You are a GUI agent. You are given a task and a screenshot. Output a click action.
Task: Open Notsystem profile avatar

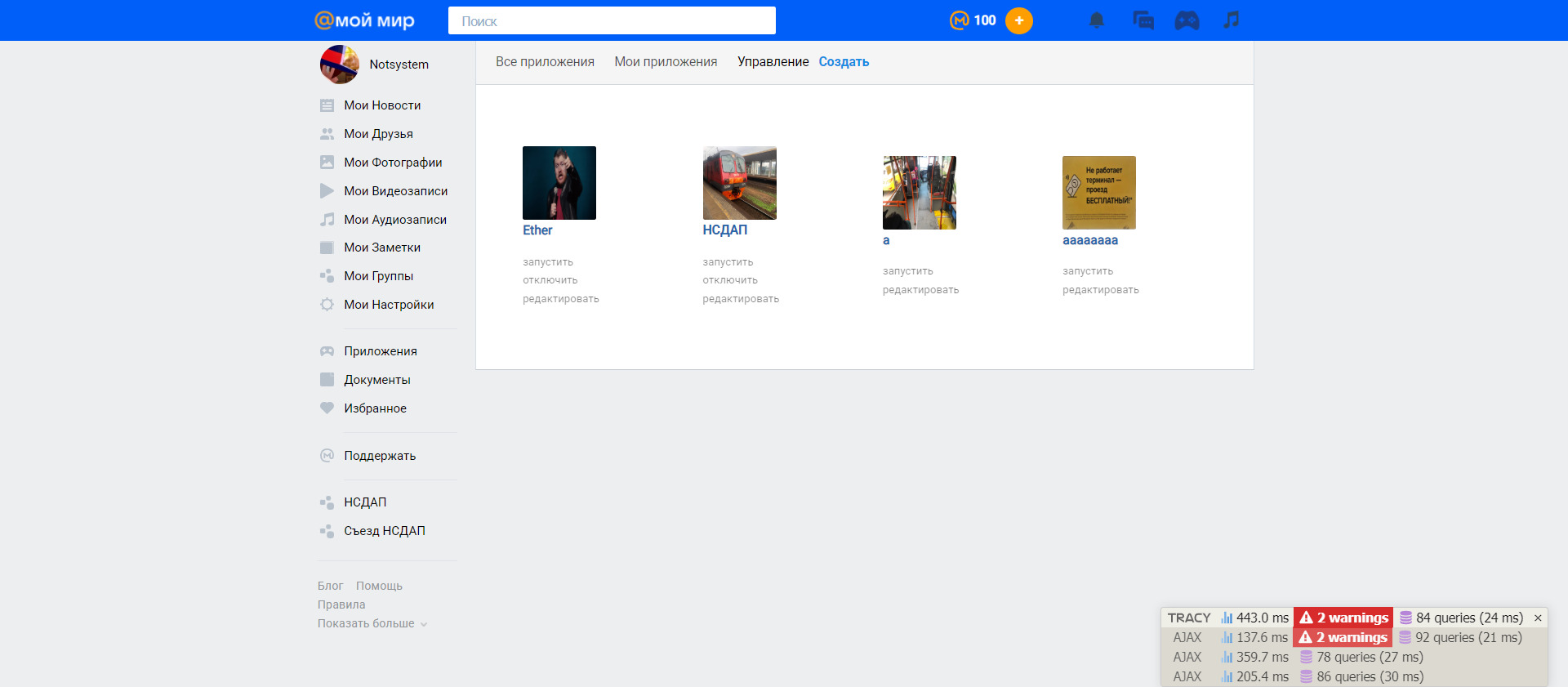339,65
